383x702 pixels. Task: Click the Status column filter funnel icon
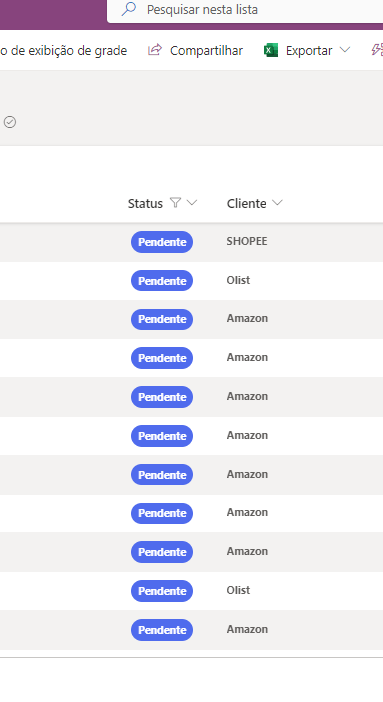point(175,203)
